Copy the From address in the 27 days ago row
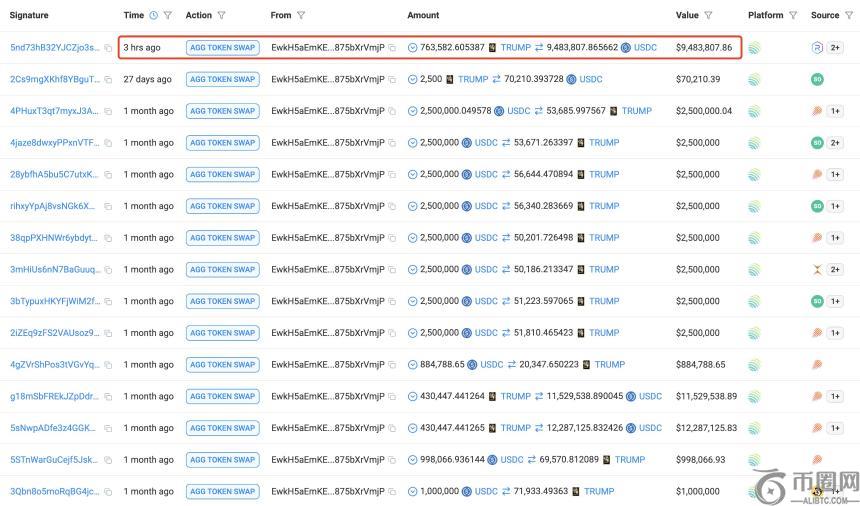 pyautogui.click(x=392, y=80)
